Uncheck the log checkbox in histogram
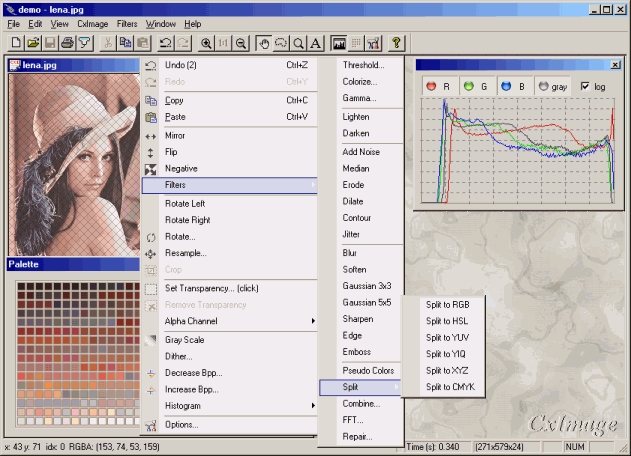 click(586, 87)
